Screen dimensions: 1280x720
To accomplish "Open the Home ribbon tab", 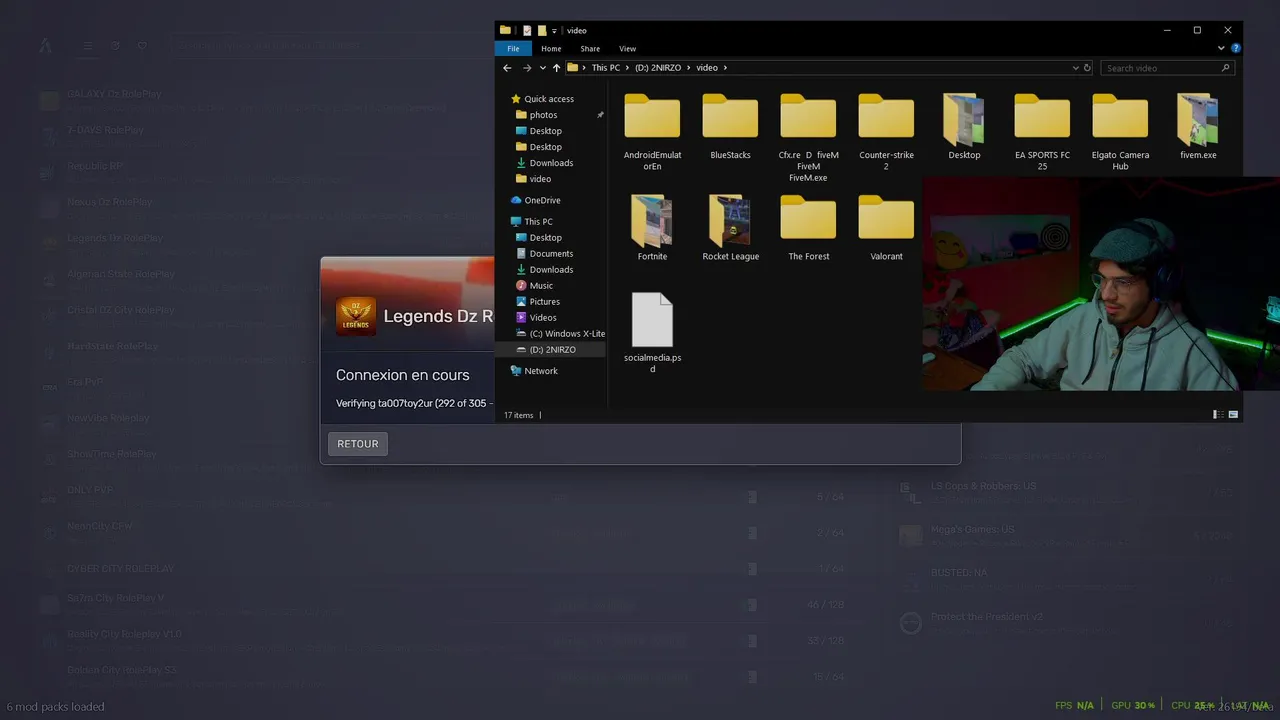I will (x=551, y=48).
